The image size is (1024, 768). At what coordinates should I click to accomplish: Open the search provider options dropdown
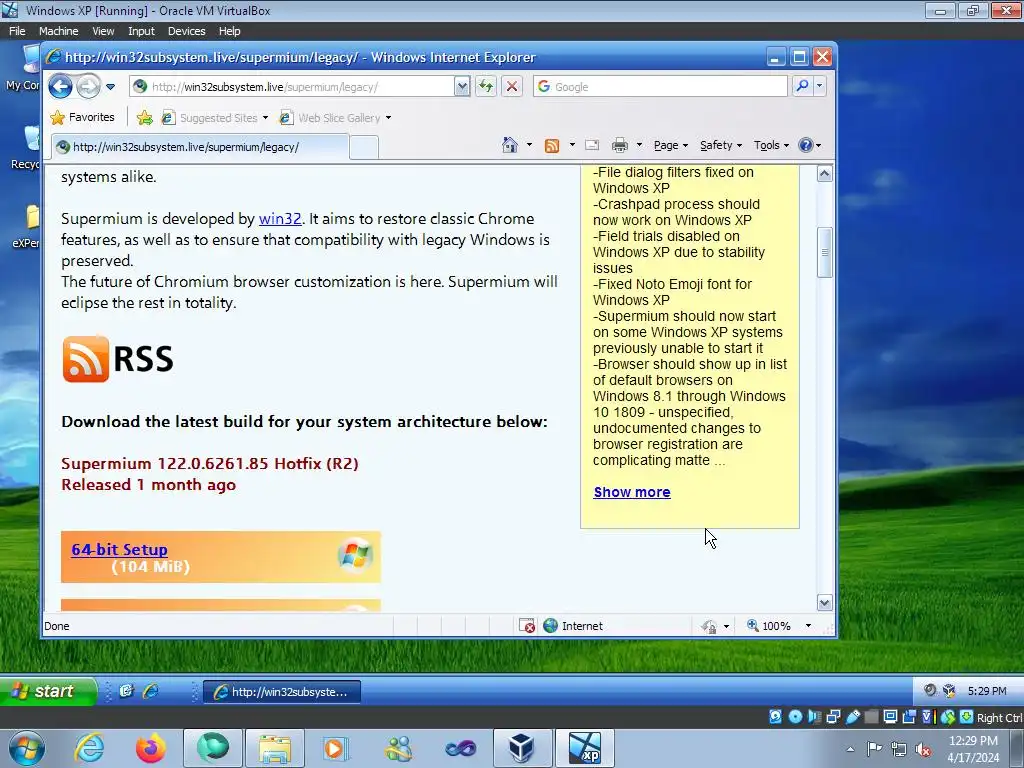tap(820, 86)
